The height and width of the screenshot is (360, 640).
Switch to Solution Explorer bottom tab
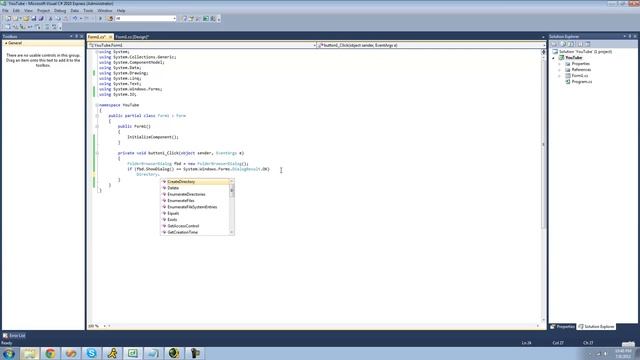[596, 327]
